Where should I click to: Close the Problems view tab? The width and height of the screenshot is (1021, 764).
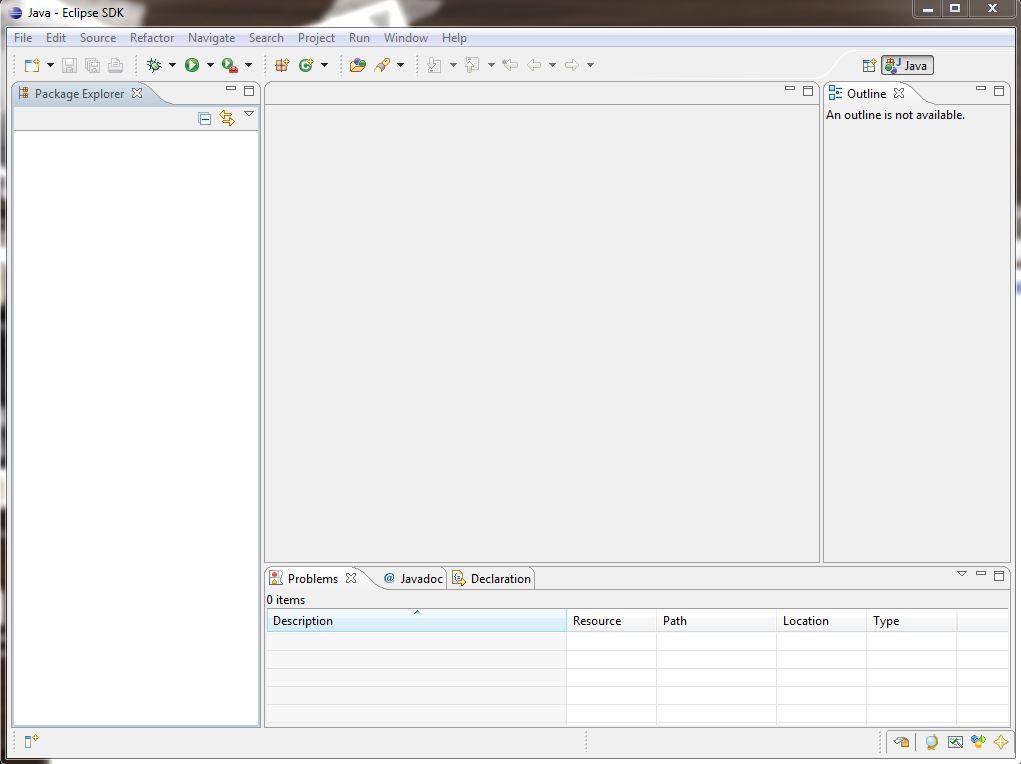[351, 578]
